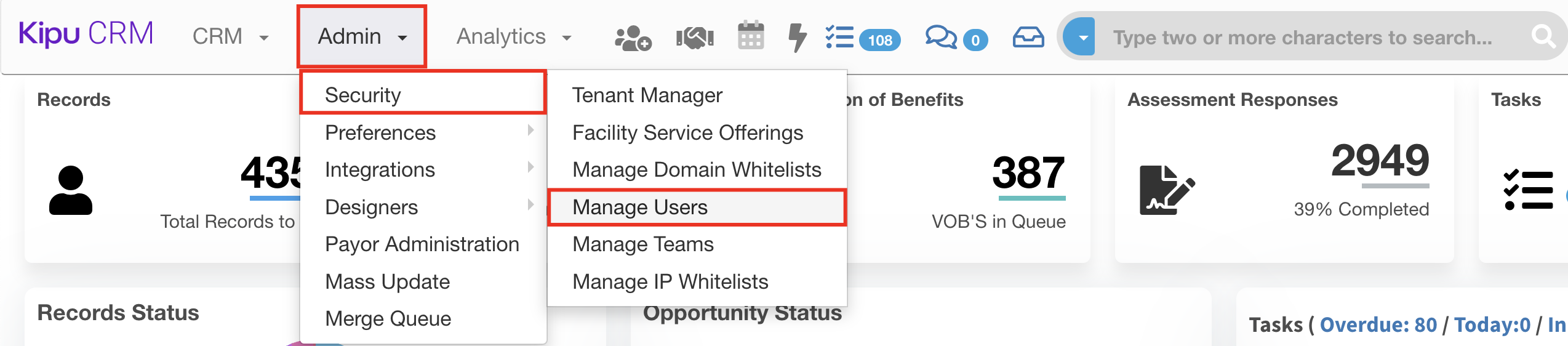This screenshot has width=1568, height=346.
Task: Select Tenant Manager option
Action: tap(647, 95)
